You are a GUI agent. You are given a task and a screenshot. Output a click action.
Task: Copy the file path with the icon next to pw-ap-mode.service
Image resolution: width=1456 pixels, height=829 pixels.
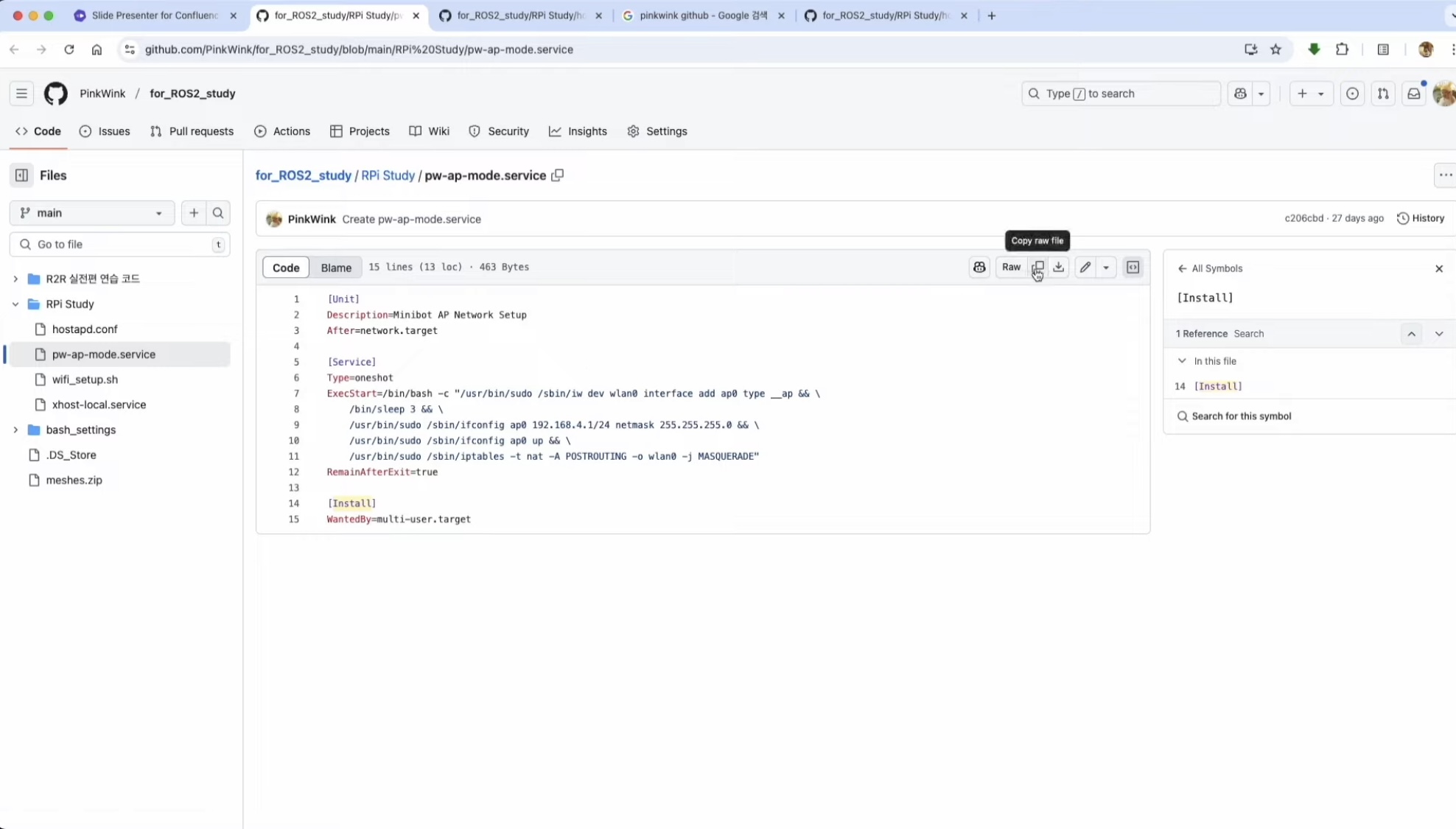(558, 175)
